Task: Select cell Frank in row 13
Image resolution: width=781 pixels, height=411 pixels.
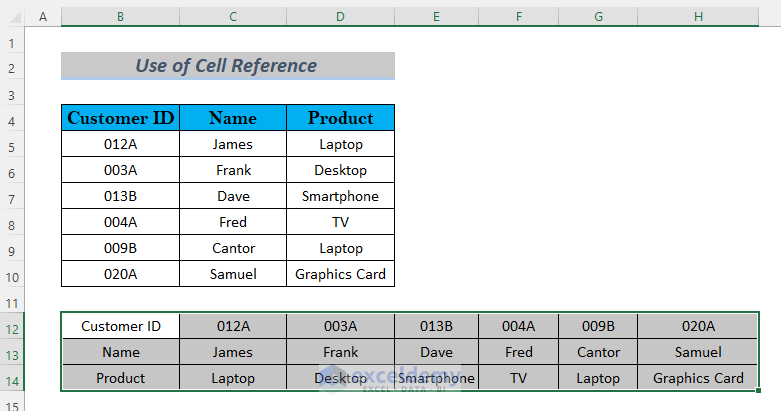Action: tap(340, 352)
